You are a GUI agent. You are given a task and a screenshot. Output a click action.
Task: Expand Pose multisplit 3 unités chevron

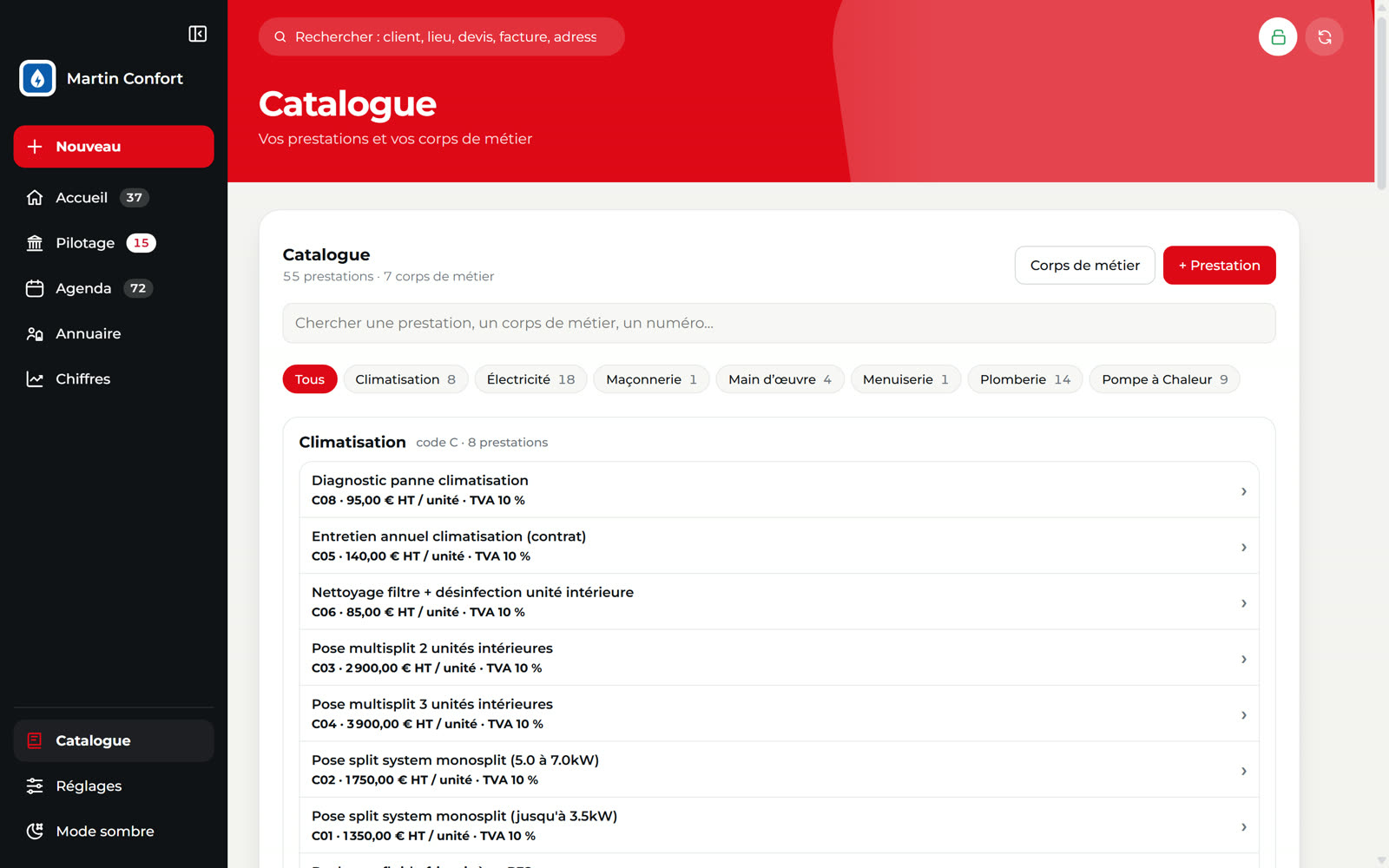click(1244, 715)
